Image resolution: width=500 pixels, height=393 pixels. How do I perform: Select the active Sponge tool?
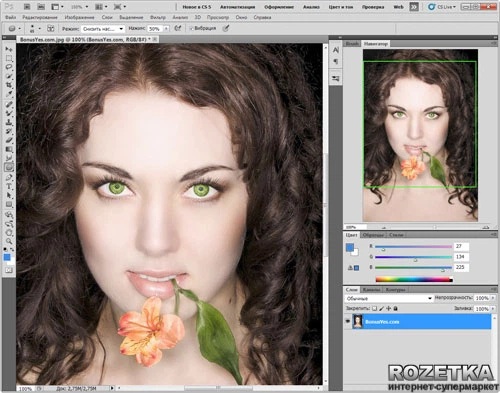(9, 167)
